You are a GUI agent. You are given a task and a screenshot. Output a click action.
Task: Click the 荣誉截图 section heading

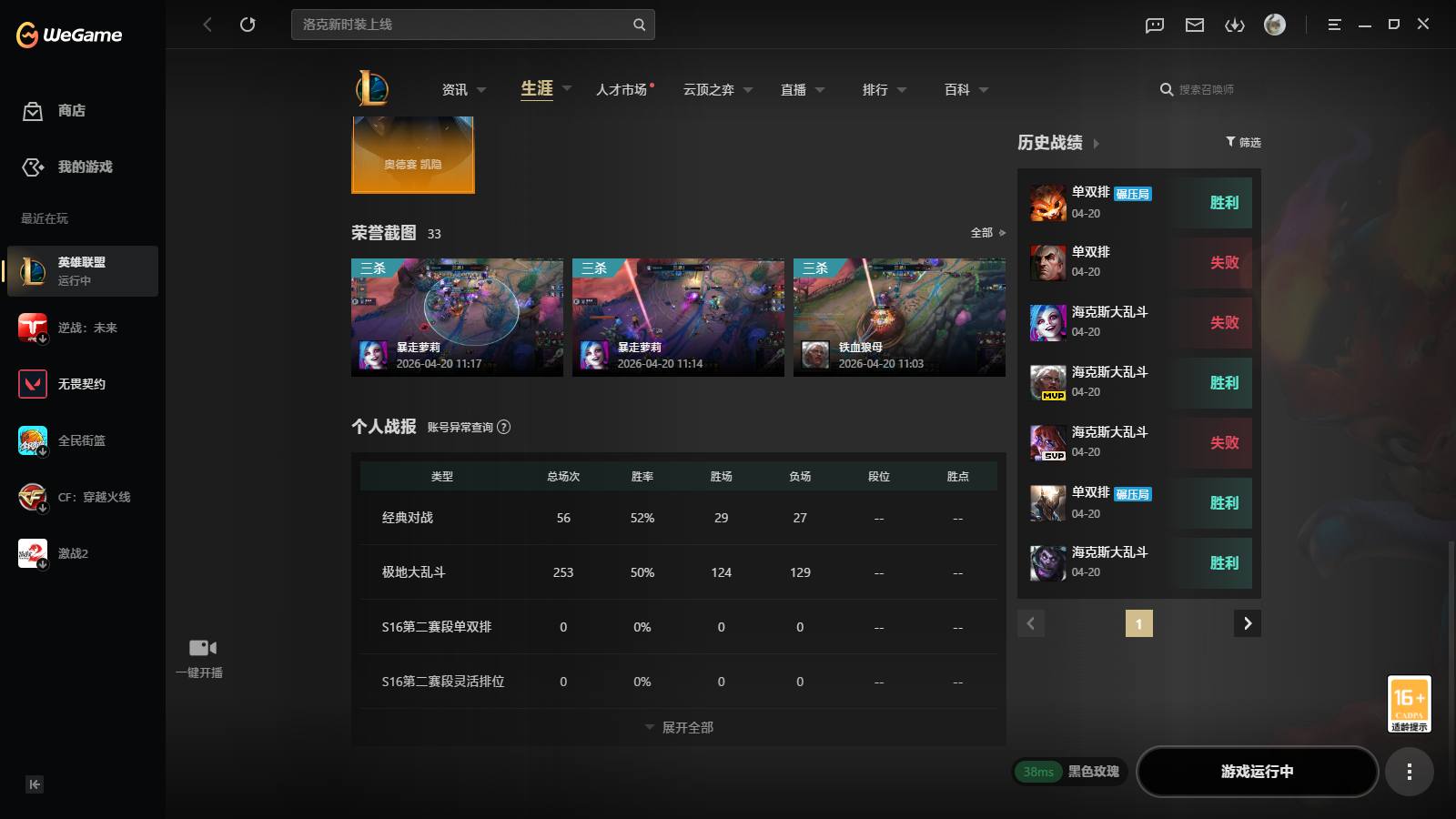coord(384,233)
